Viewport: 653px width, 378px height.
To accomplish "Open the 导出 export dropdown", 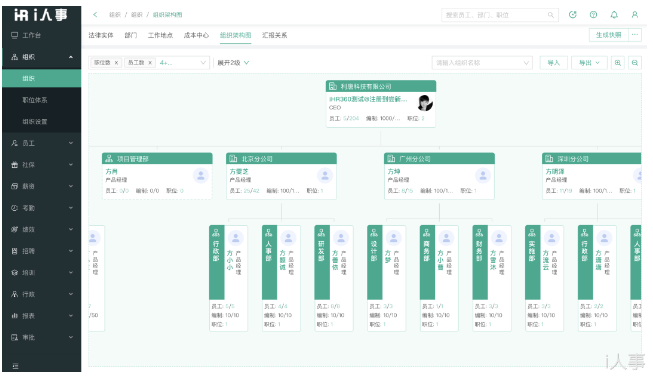I will click(x=589, y=63).
